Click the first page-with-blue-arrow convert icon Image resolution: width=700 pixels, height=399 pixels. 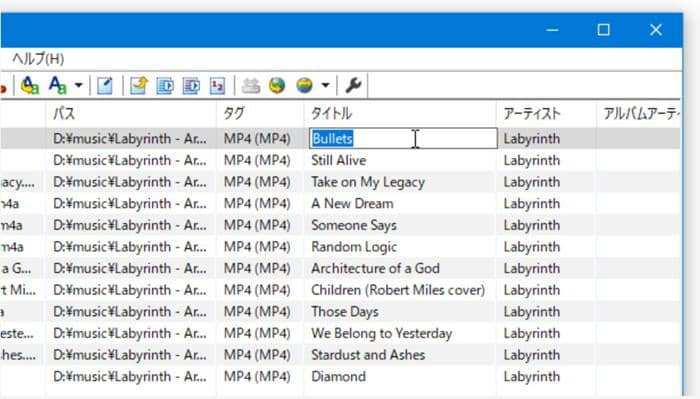coord(165,85)
